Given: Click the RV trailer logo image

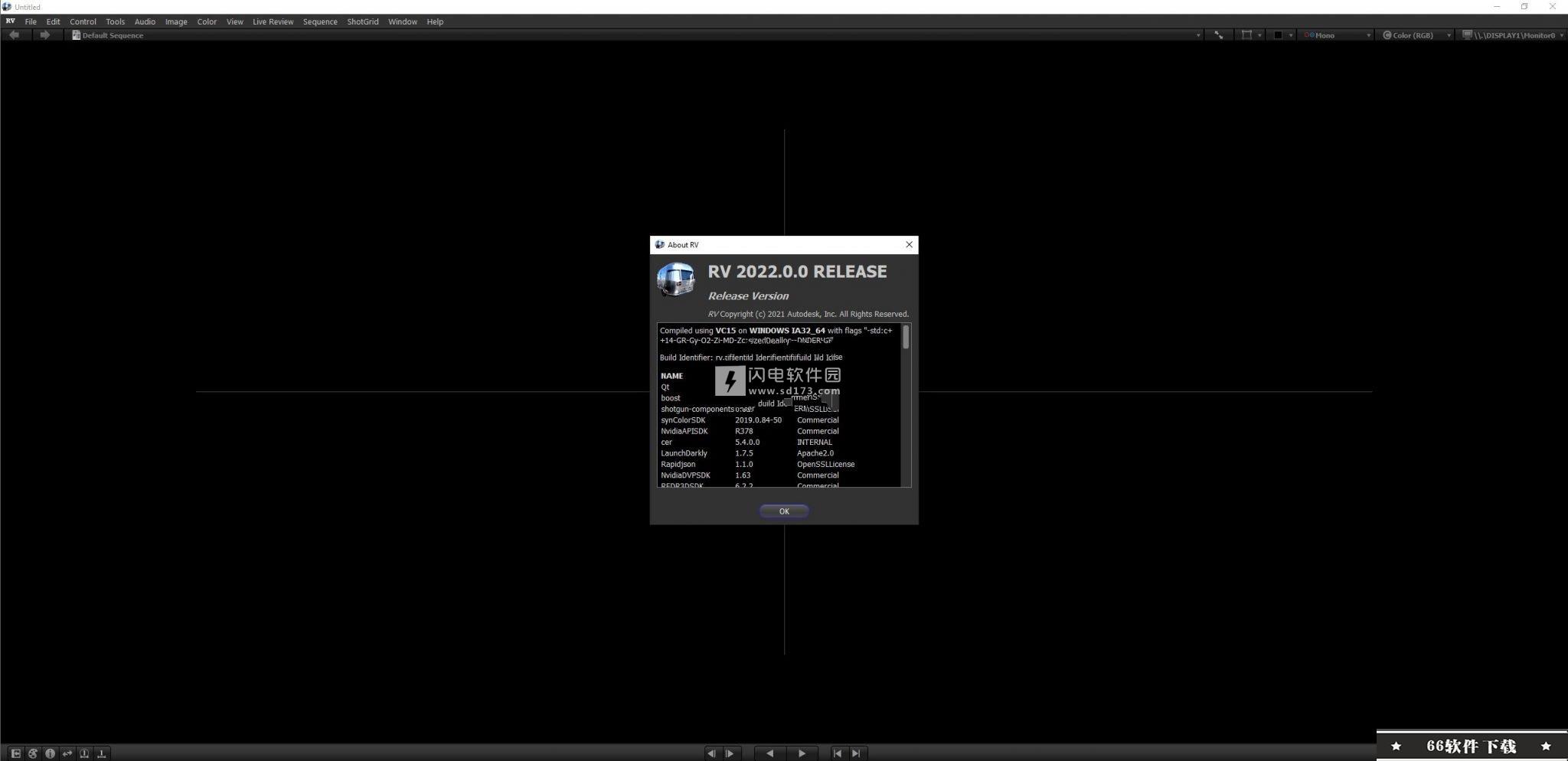Looking at the screenshot, I should tap(675, 280).
